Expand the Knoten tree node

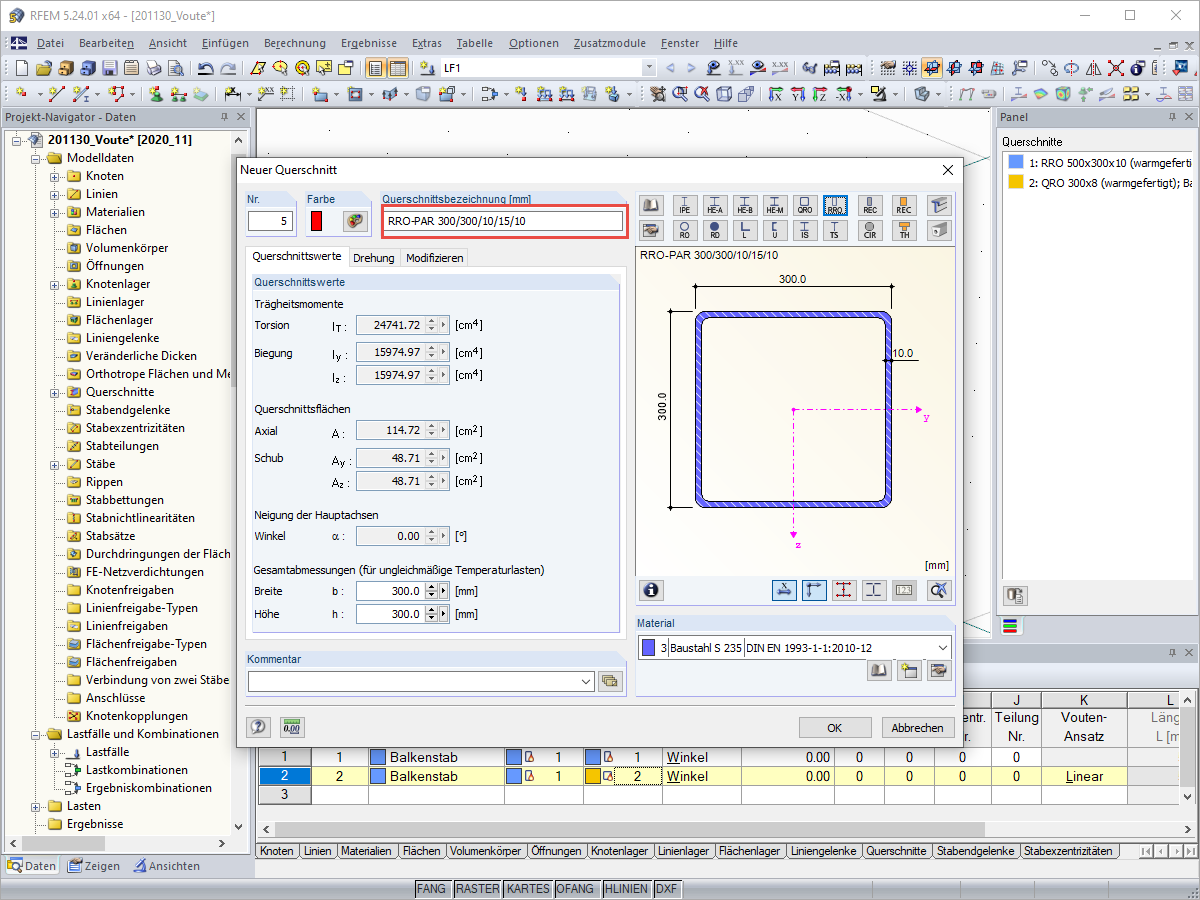point(55,176)
